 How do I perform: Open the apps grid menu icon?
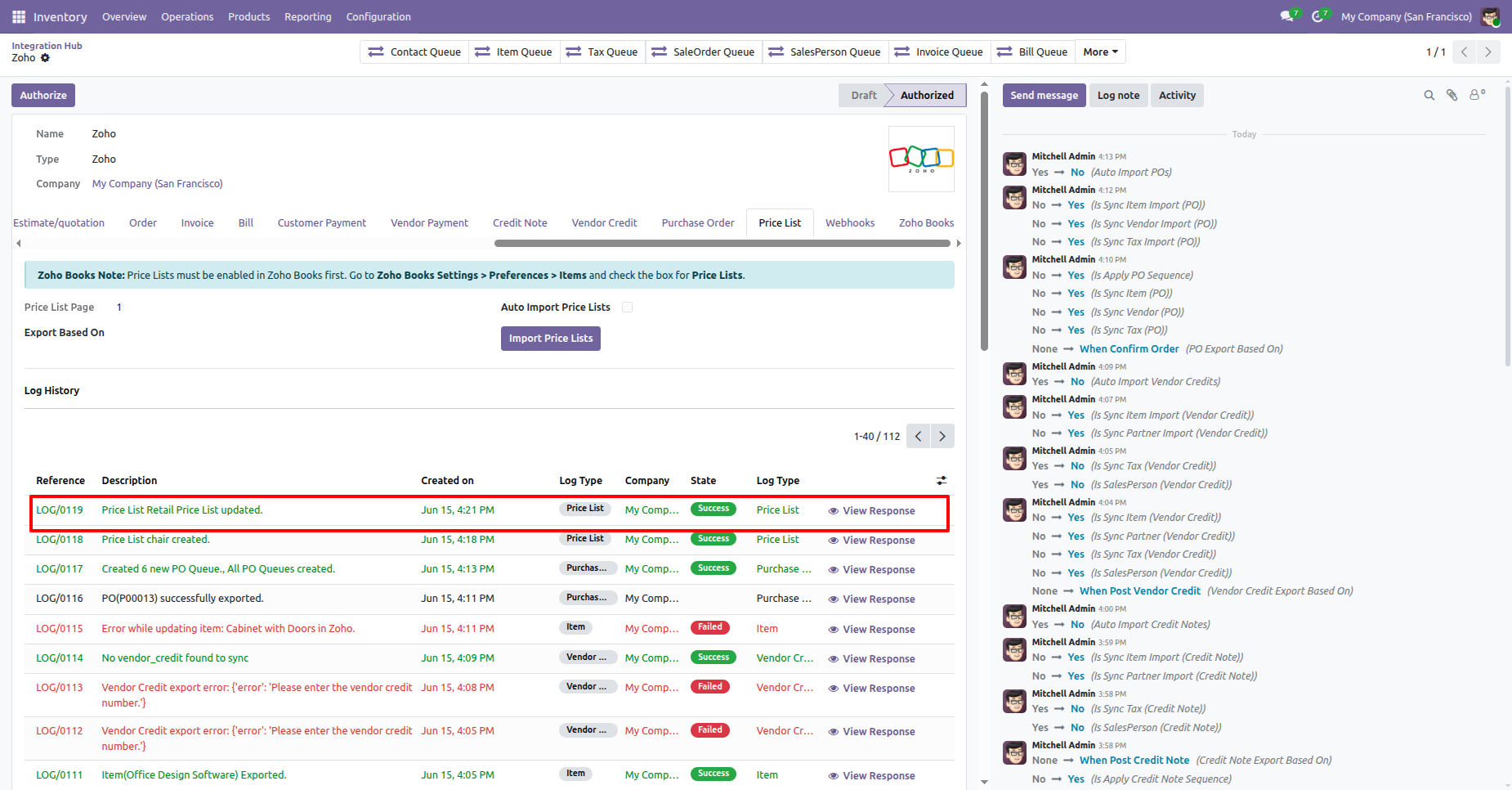click(19, 16)
